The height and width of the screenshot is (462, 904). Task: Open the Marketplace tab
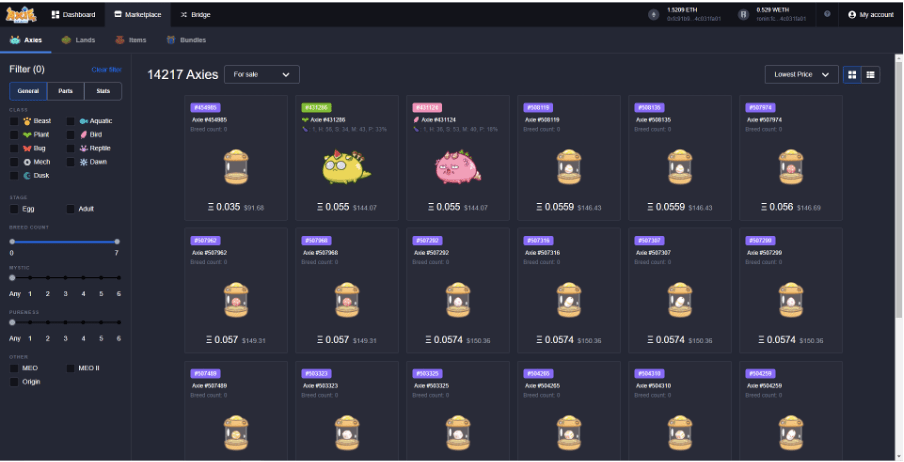tap(138, 14)
